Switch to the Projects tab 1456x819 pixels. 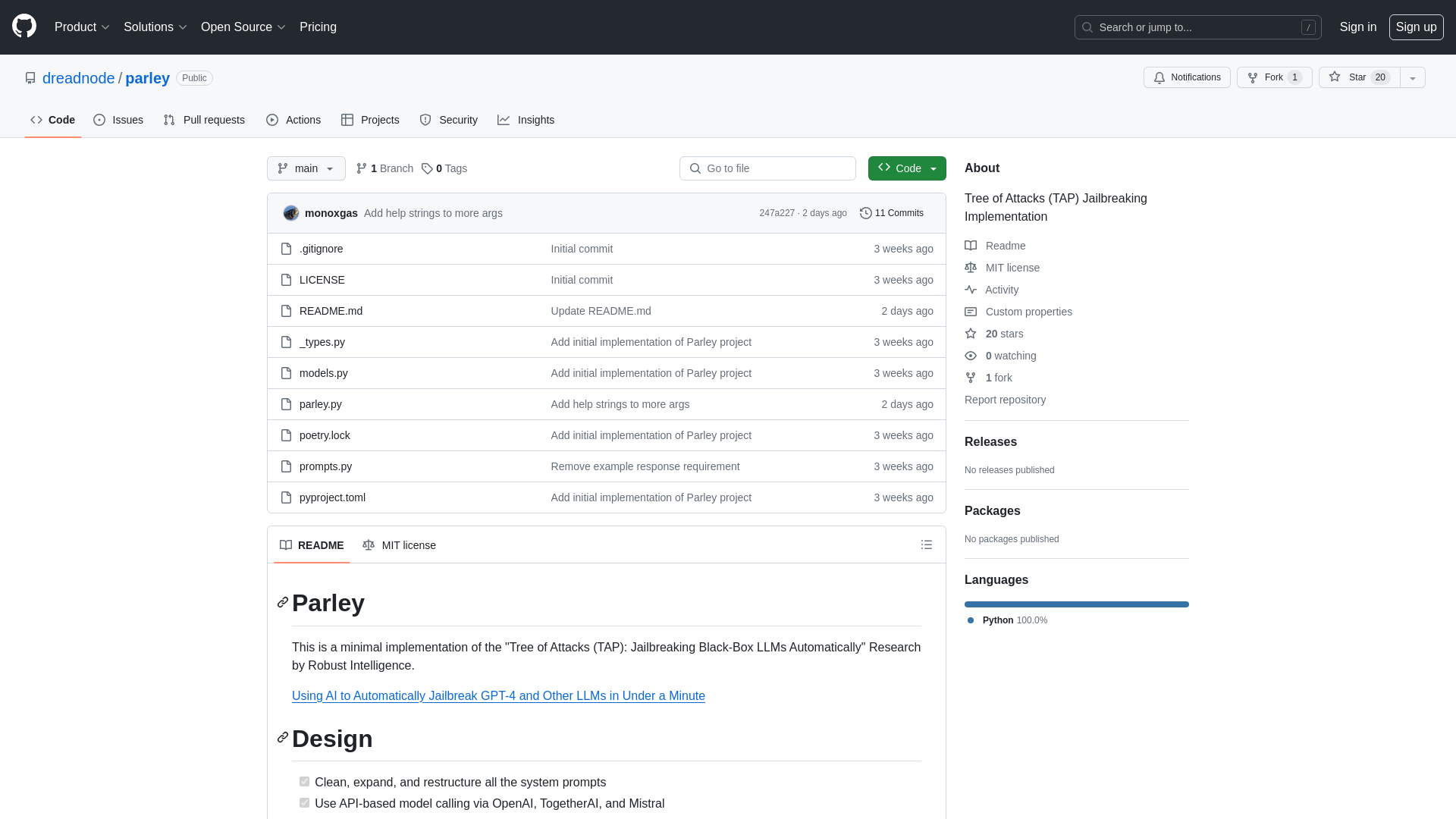click(x=370, y=120)
